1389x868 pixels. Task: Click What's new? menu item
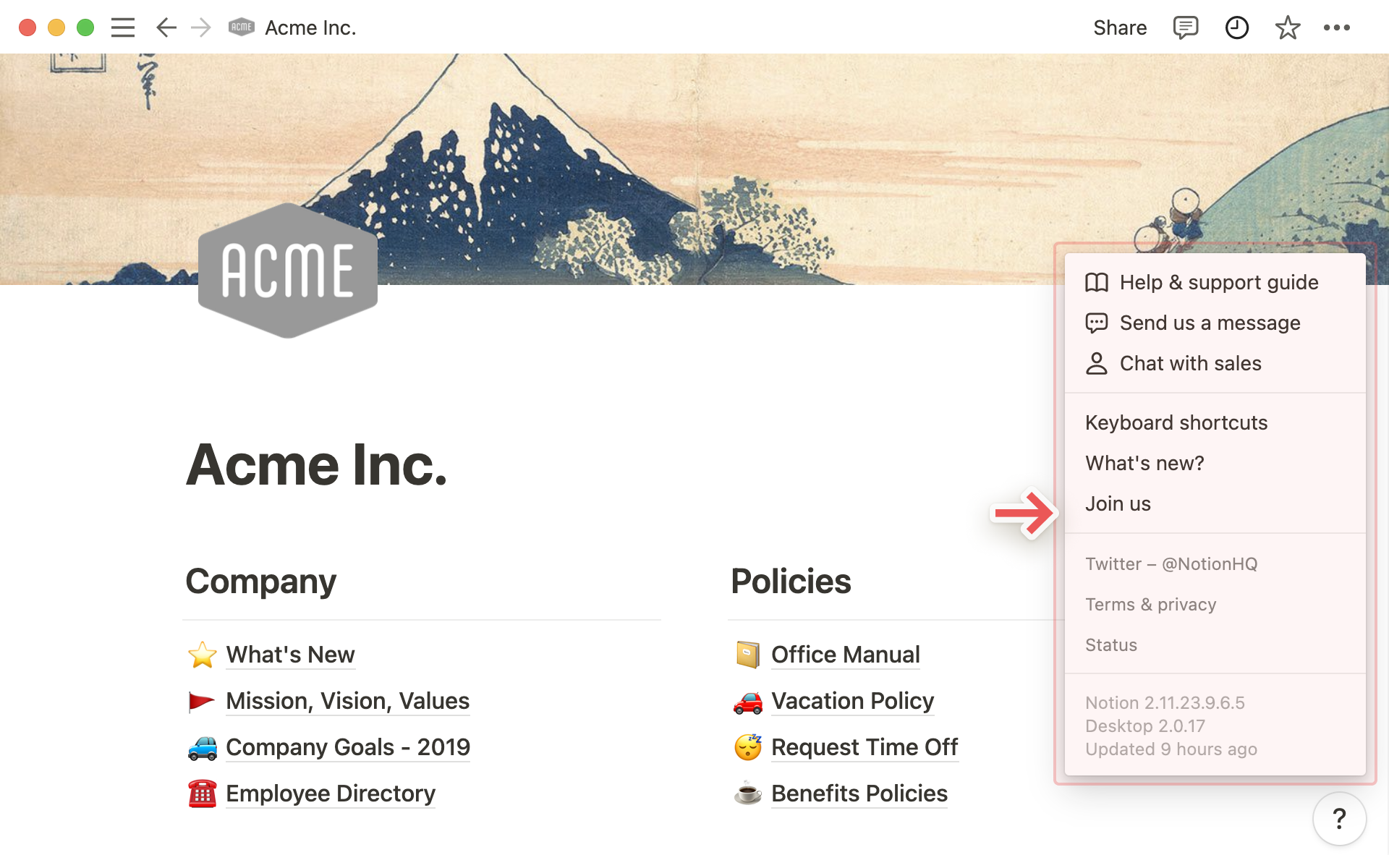tap(1145, 462)
